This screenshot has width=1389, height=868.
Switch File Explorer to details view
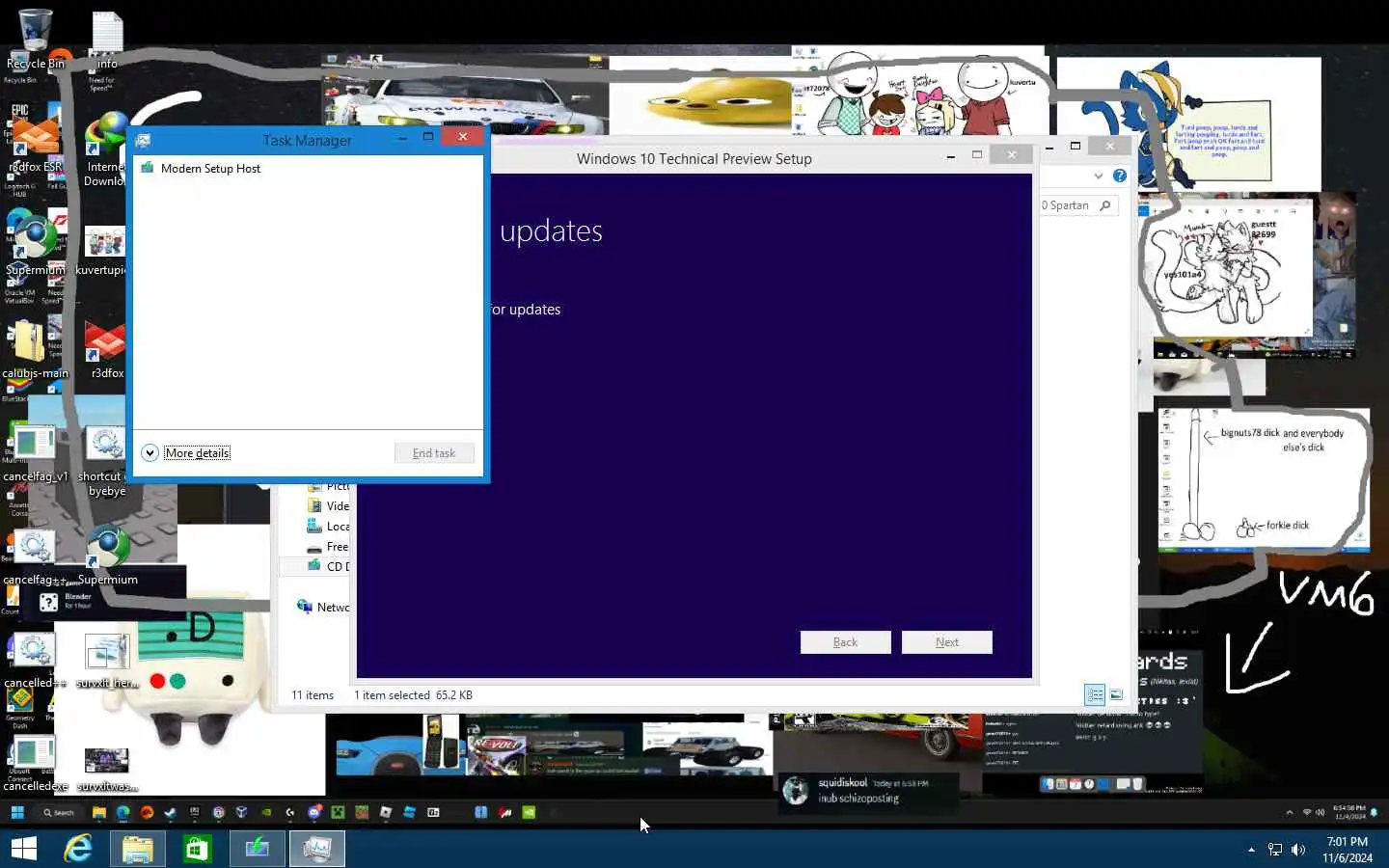point(1095,694)
